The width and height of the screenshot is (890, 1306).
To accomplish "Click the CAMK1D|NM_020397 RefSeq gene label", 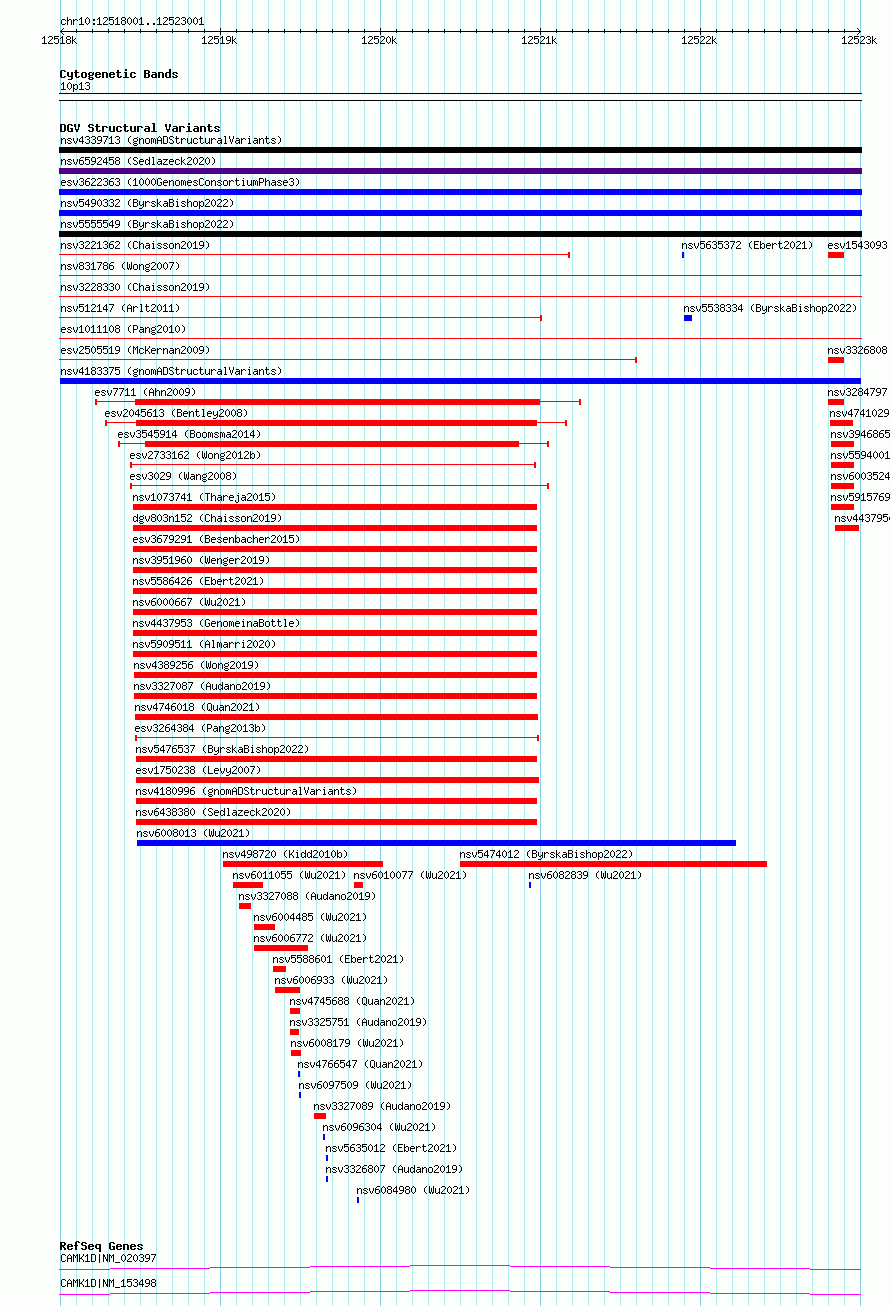I will click(x=108, y=1258).
